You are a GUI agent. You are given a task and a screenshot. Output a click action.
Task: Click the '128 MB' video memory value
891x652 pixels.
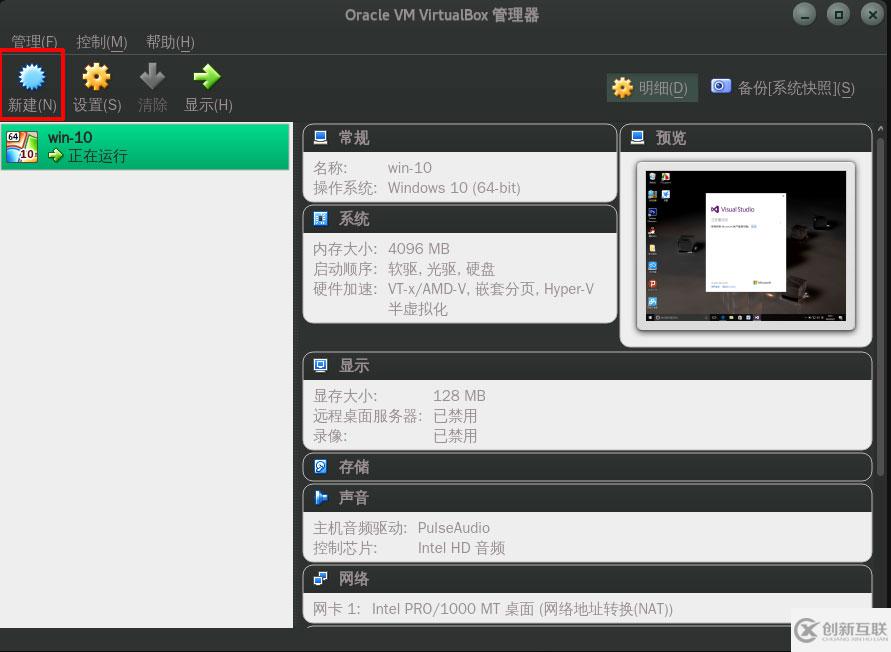(459, 396)
